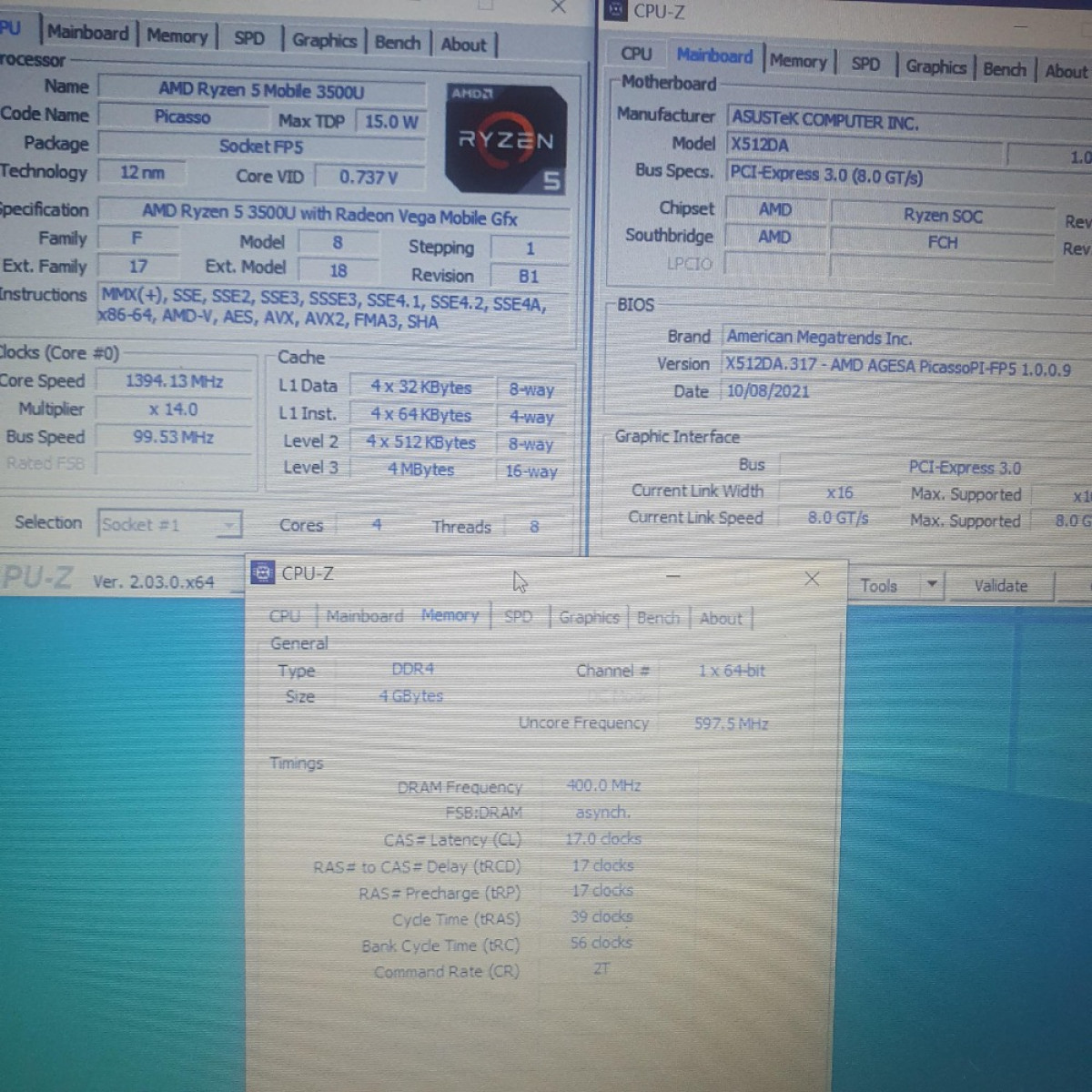Click DRAM Frequency value 400.0 MHz
Viewport: 1092px width, 1092px height.
click(603, 785)
